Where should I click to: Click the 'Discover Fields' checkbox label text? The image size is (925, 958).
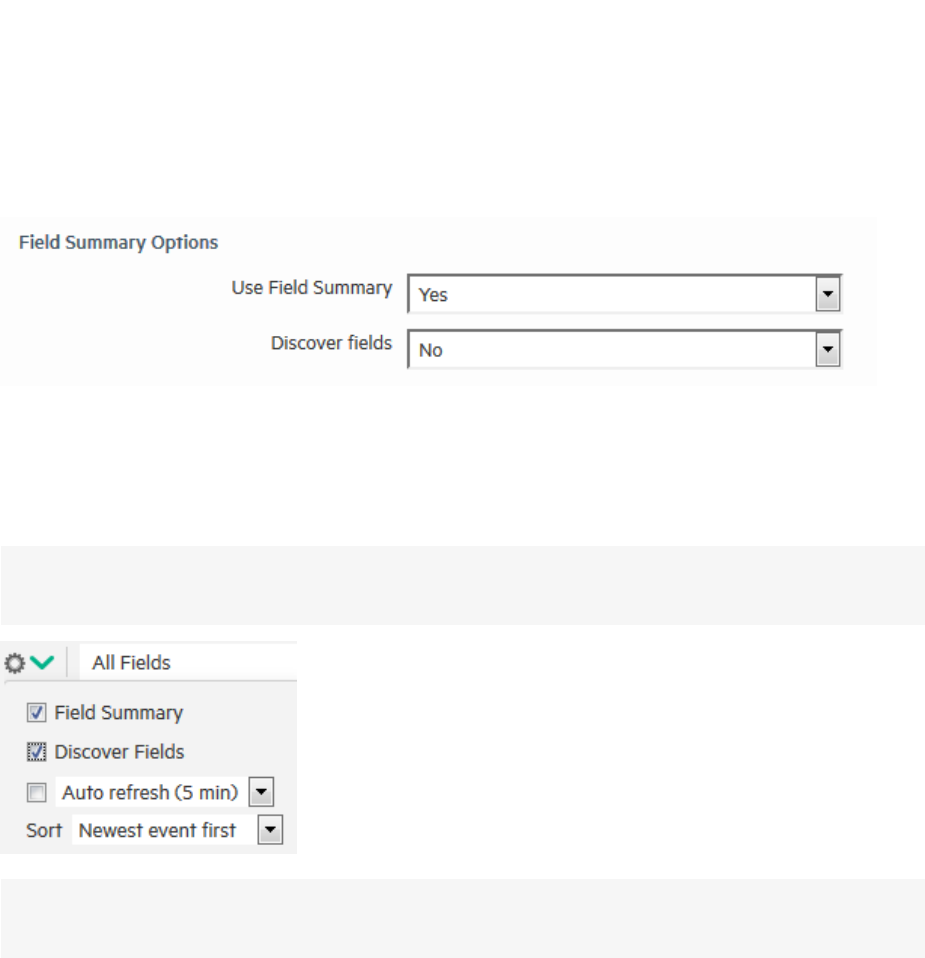click(119, 752)
